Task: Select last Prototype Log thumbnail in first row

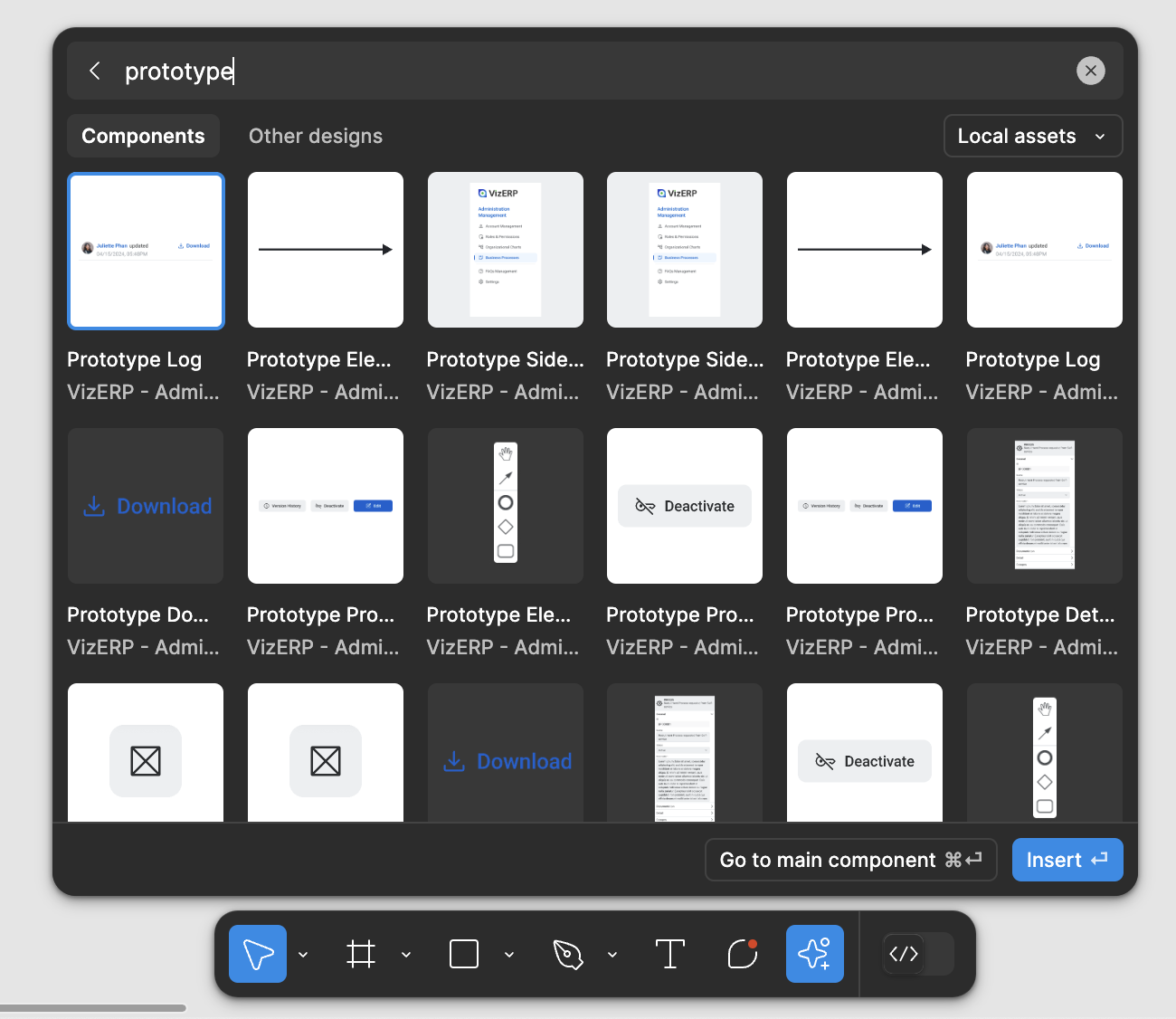Action: point(1045,250)
